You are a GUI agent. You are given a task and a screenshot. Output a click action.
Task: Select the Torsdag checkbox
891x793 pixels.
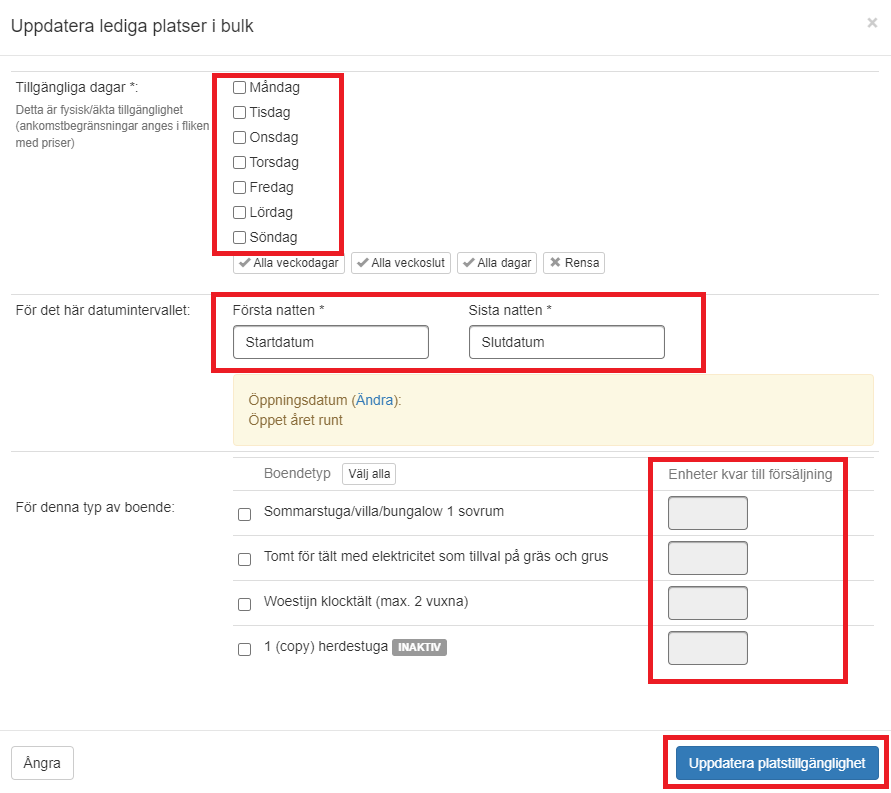pyautogui.click(x=240, y=163)
